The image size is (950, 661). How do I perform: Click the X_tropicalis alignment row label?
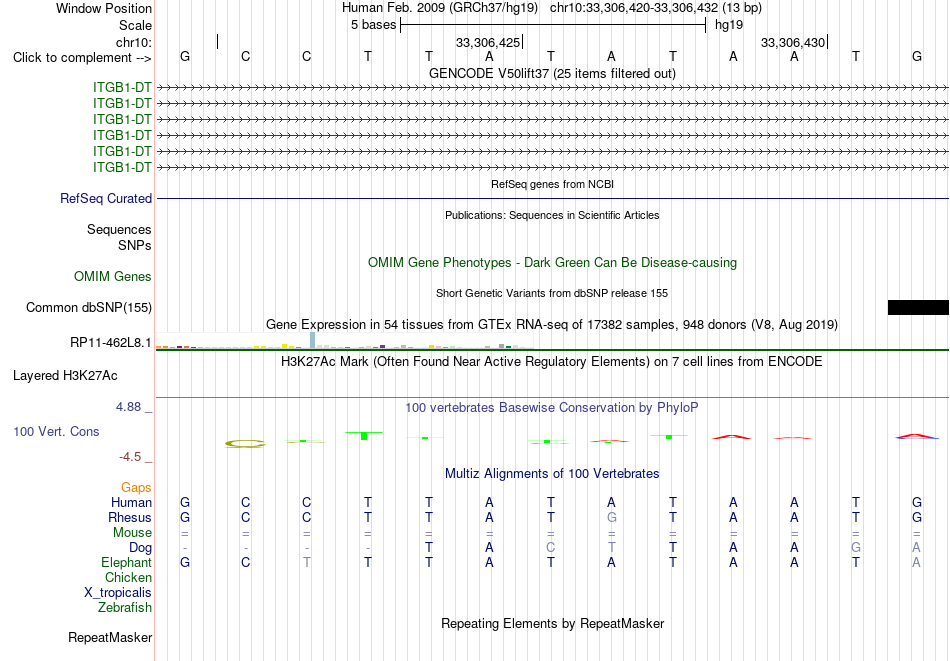pos(118,593)
